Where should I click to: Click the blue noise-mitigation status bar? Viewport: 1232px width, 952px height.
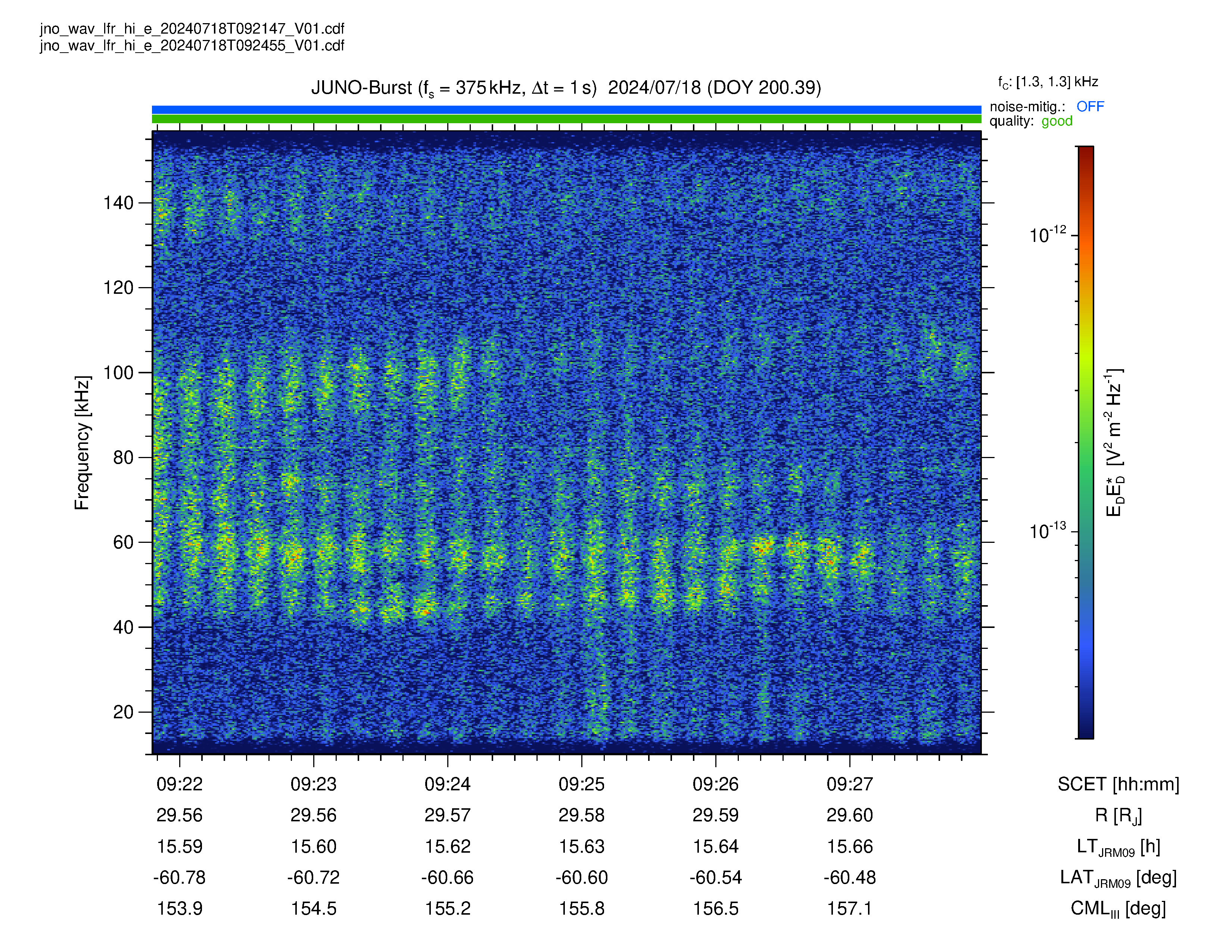pyautogui.click(x=566, y=109)
